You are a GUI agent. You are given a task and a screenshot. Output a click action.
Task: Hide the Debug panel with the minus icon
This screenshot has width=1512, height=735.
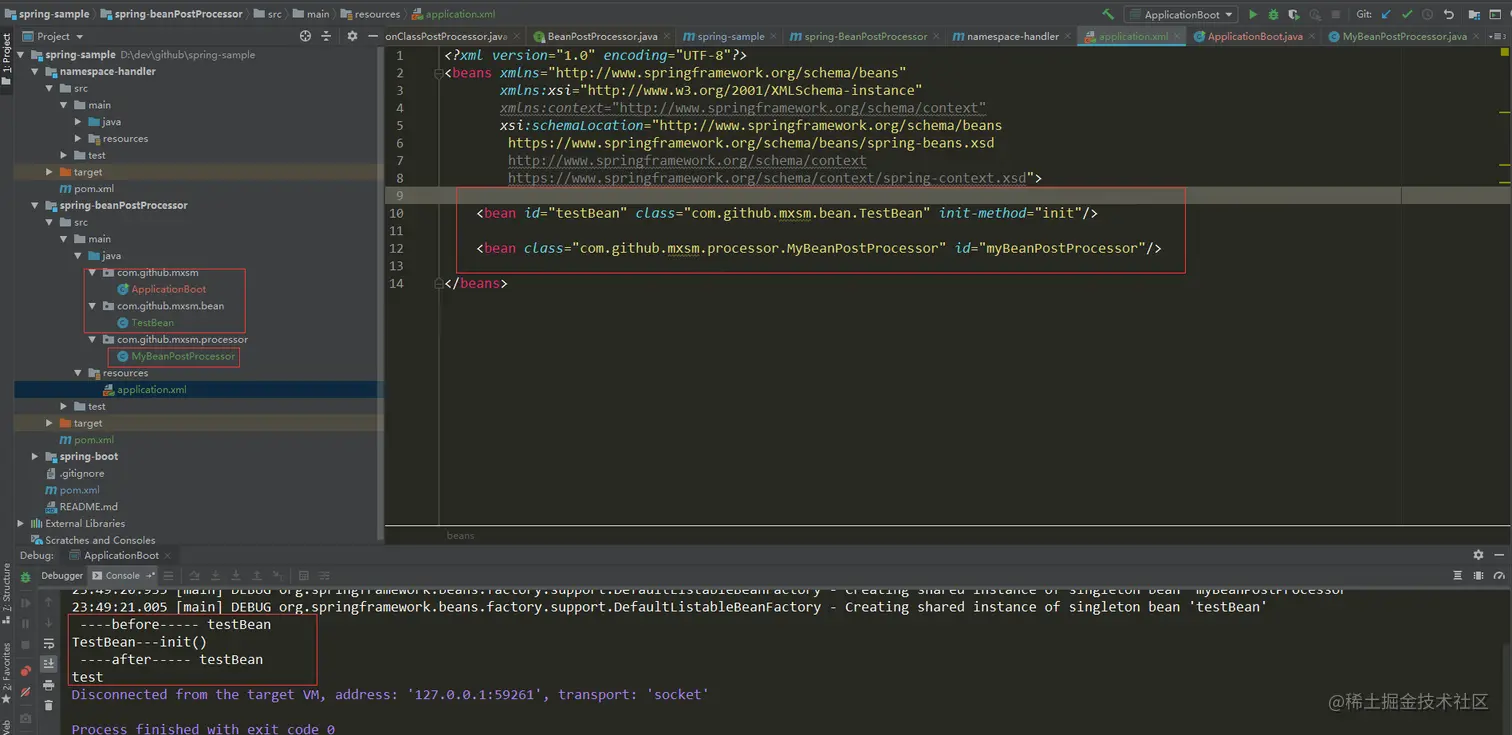1498,555
